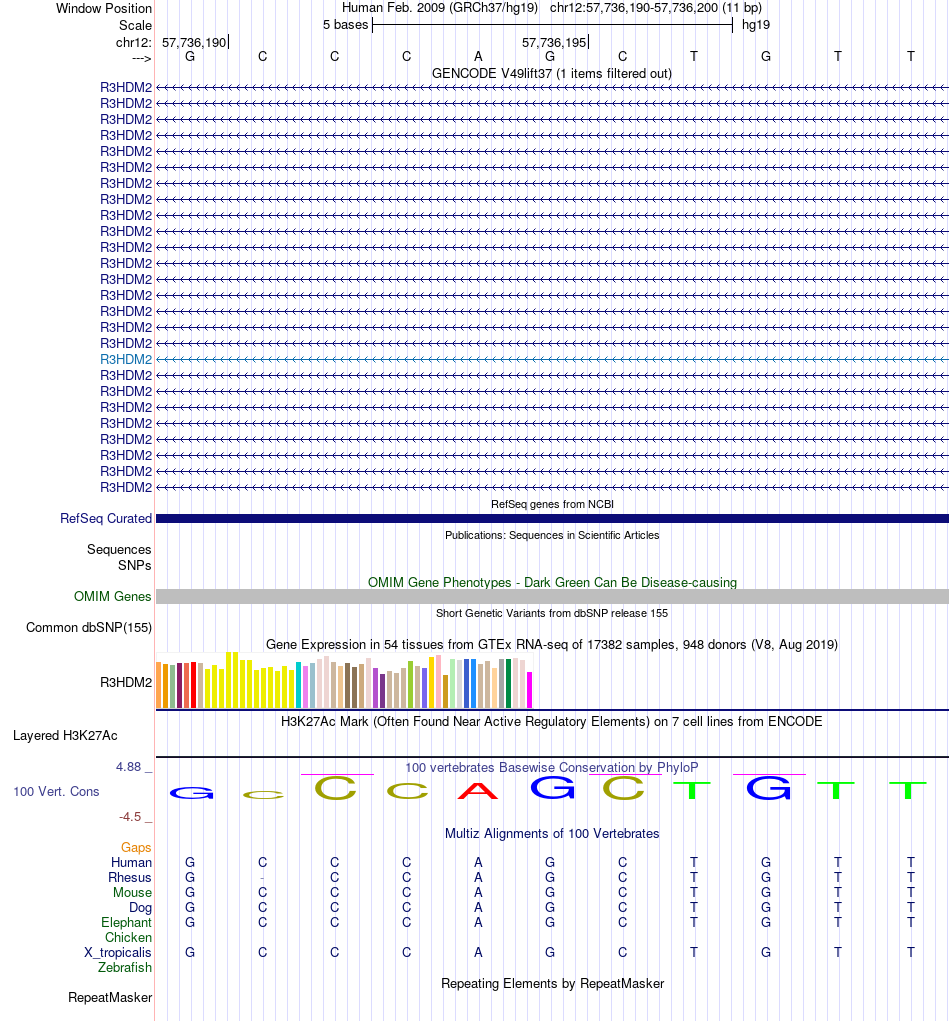Select the Human alignment row label

click(x=132, y=862)
